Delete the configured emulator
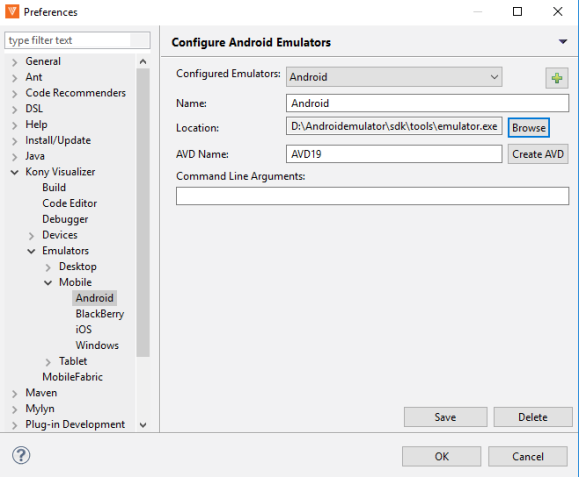The height and width of the screenshot is (477, 579). [532, 417]
